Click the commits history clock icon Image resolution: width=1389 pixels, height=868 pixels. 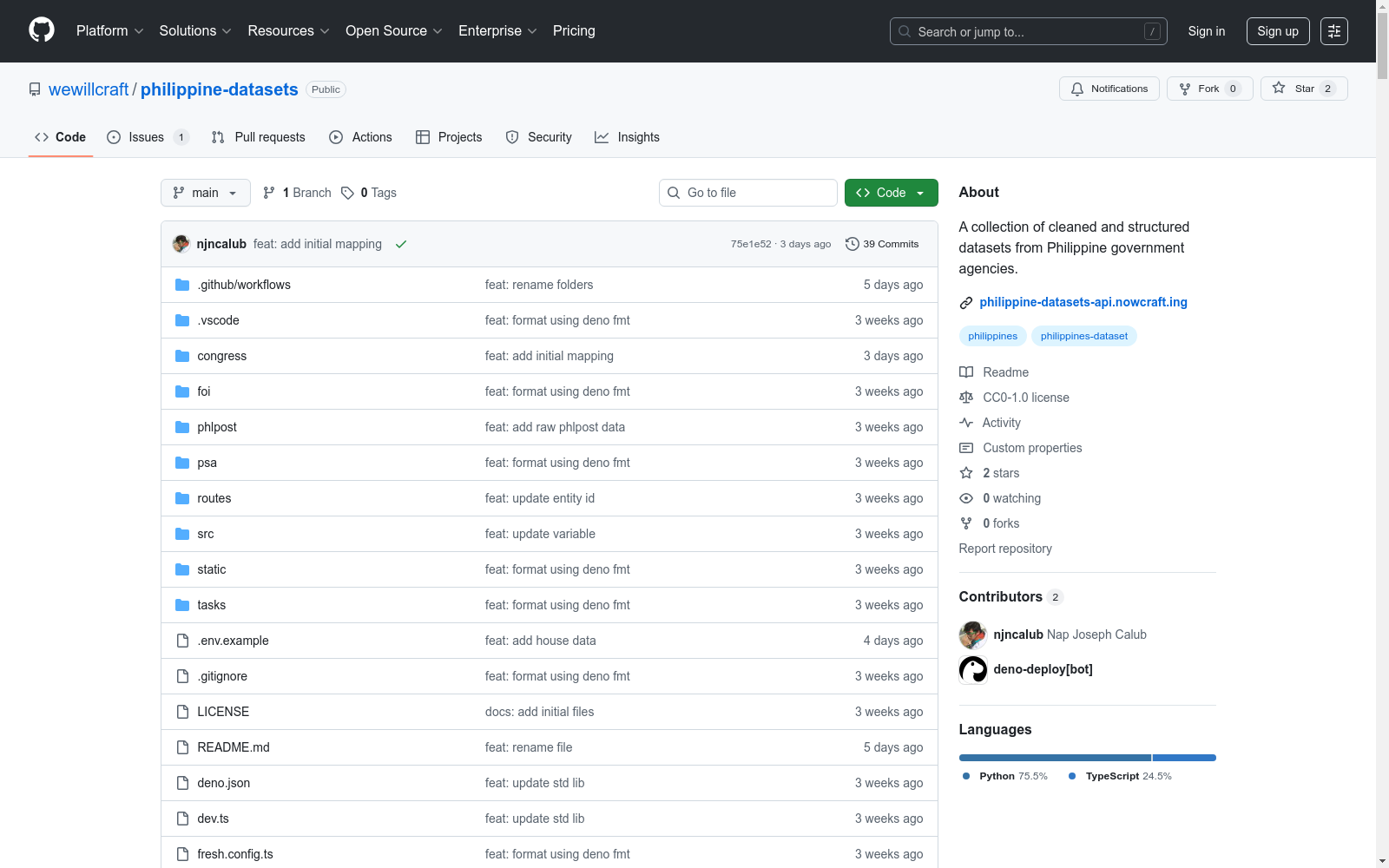852,244
